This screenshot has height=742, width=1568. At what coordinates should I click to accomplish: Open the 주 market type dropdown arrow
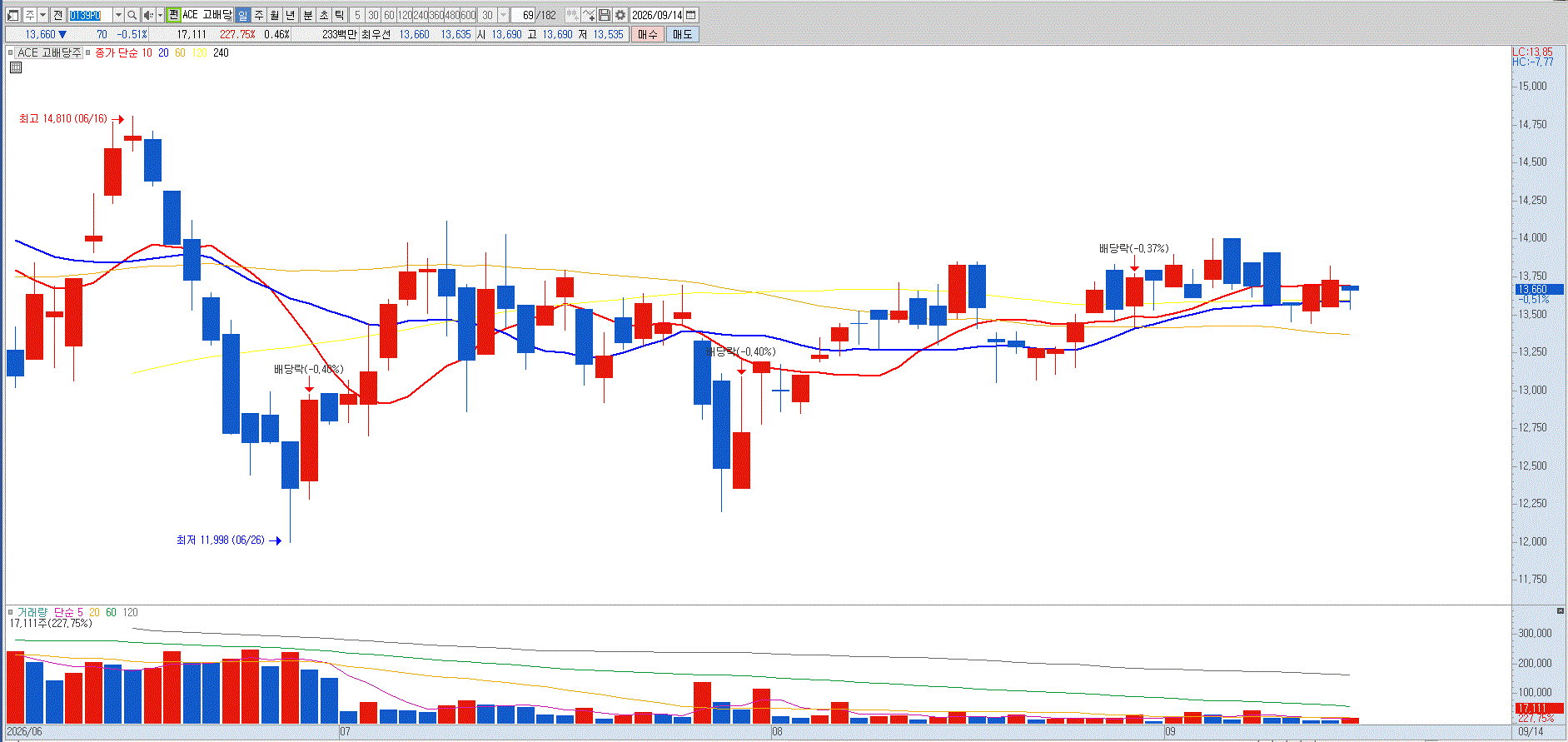coord(42,15)
